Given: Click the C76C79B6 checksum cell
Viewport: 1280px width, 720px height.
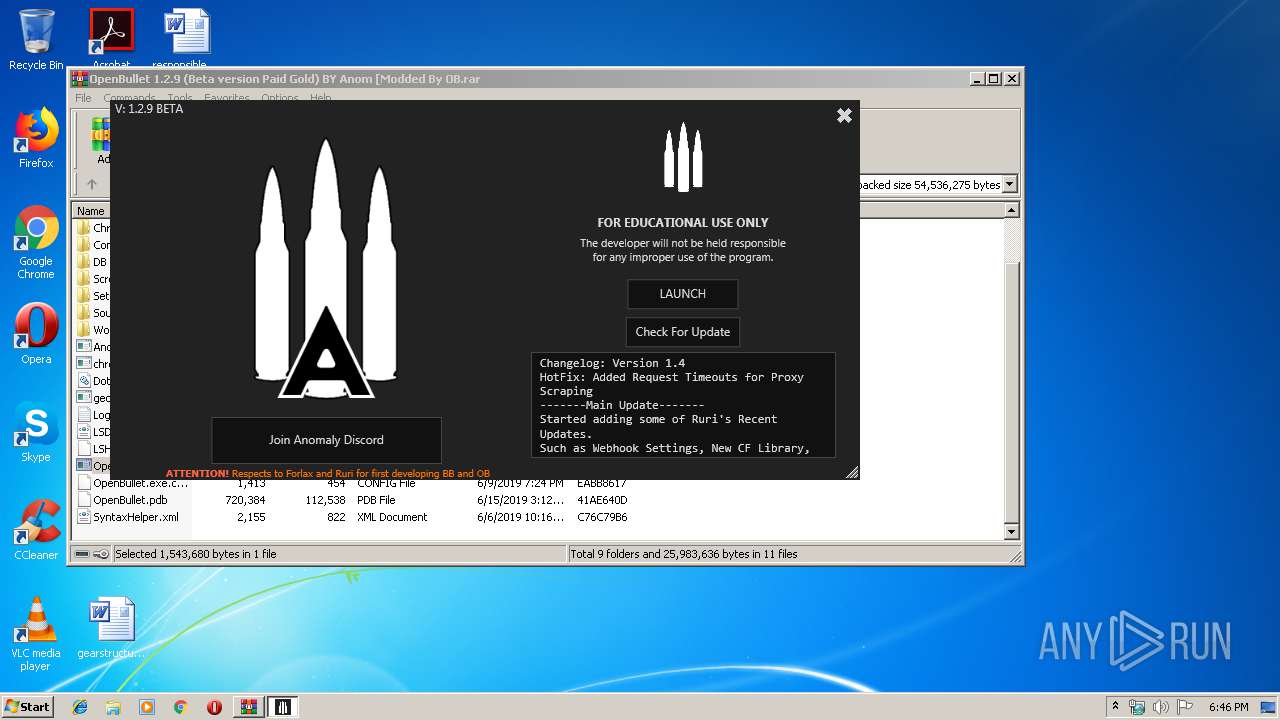Looking at the screenshot, I should [x=602, y=517].
